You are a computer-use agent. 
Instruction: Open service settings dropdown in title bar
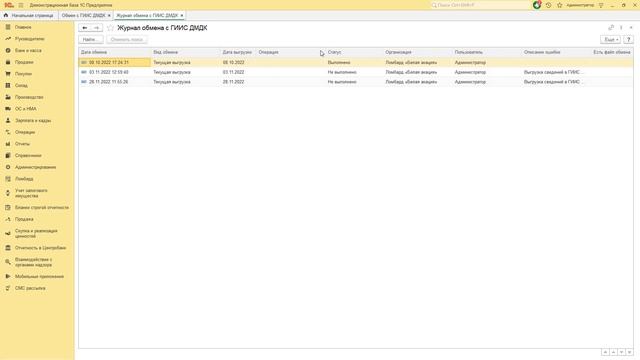pos(601,5)
